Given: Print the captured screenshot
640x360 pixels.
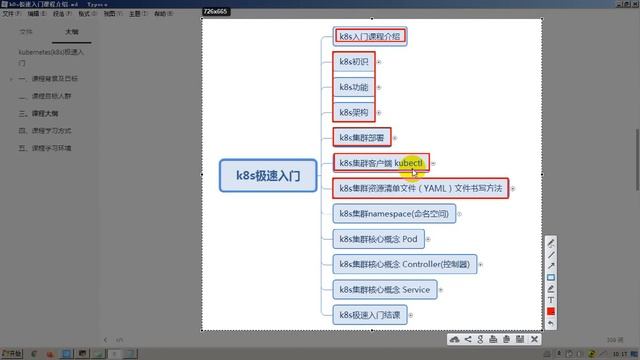Looking at the screenshot, I should click(493, 340).
